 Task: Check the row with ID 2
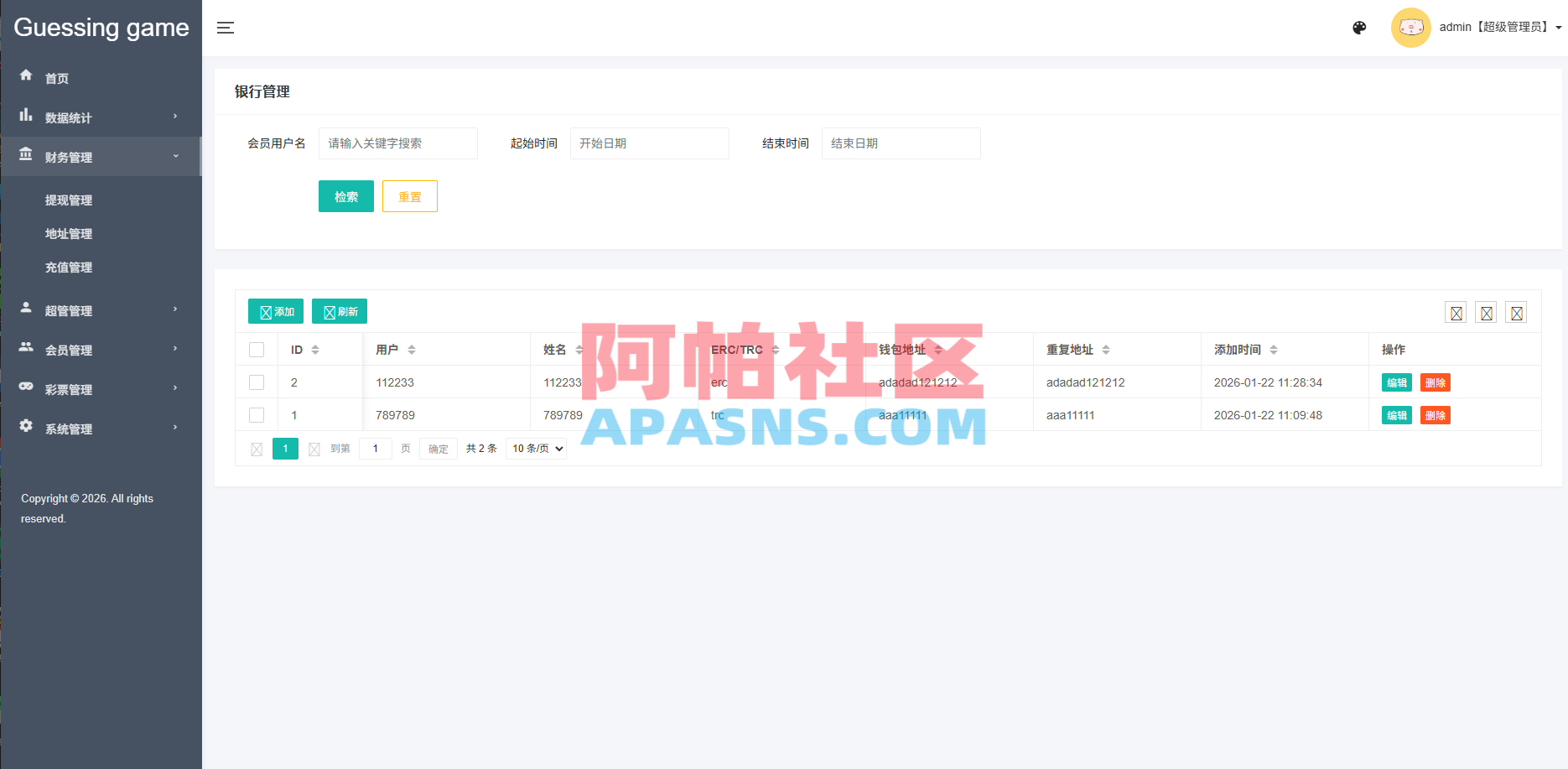[x=257, y=382]
